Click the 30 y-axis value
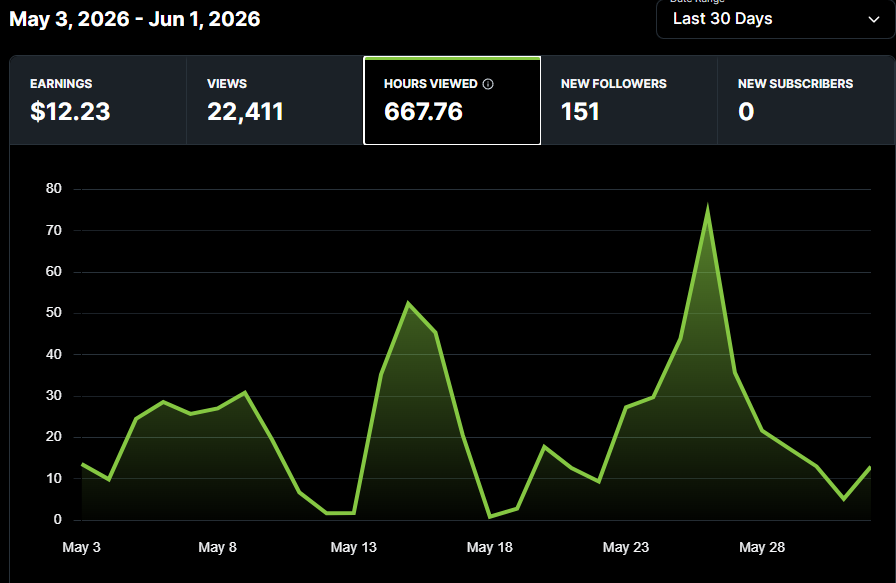 click(54, 396)
